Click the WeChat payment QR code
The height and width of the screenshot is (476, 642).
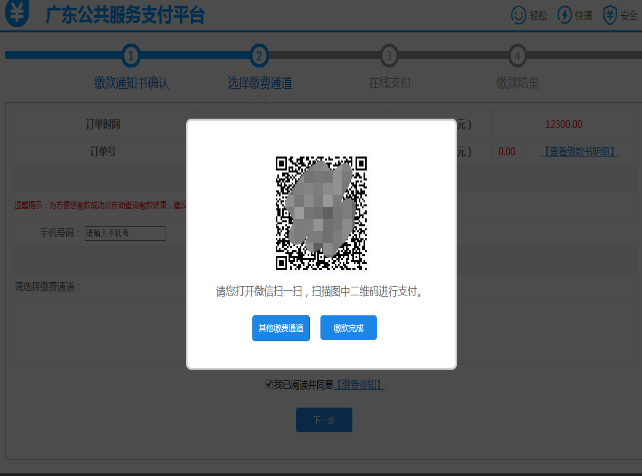tap(321, 213)
